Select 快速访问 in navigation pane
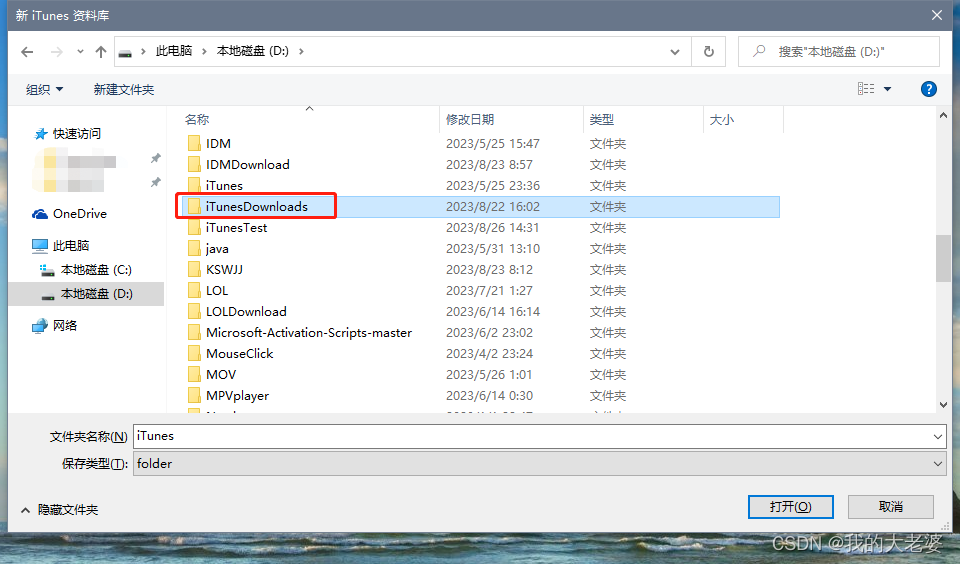 point(76,133)
